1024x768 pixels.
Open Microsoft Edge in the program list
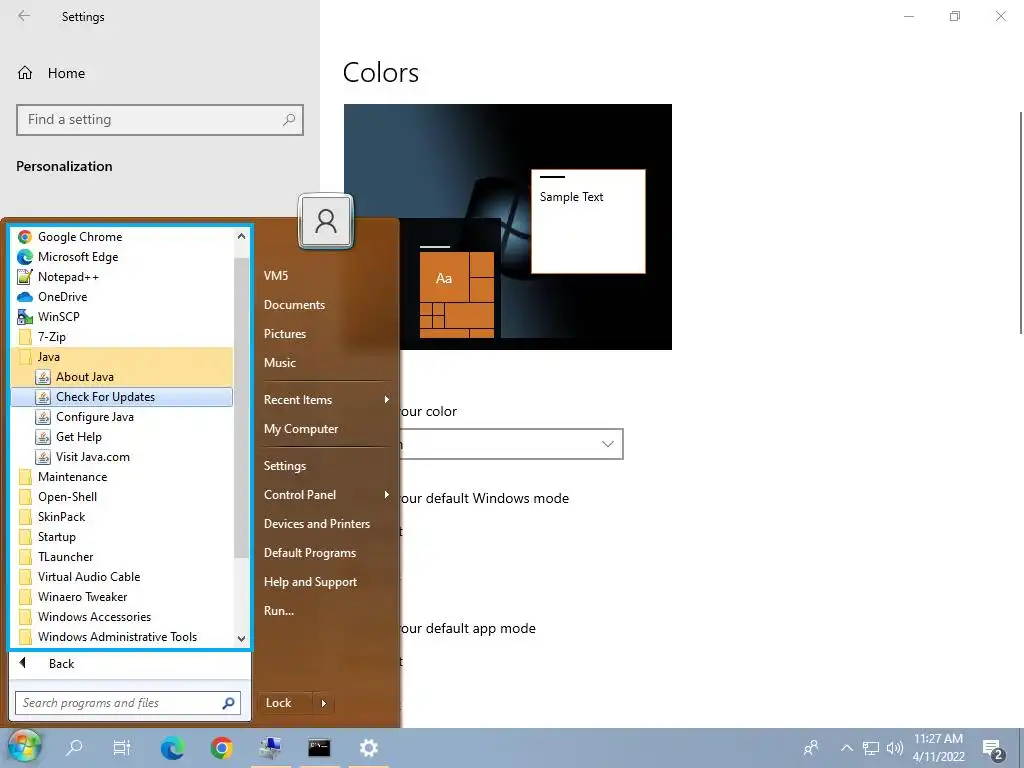tap(121, 257)
